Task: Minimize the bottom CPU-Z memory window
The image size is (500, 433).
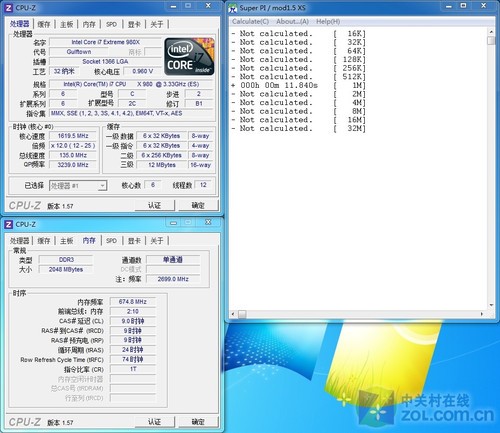Action: 173,222
